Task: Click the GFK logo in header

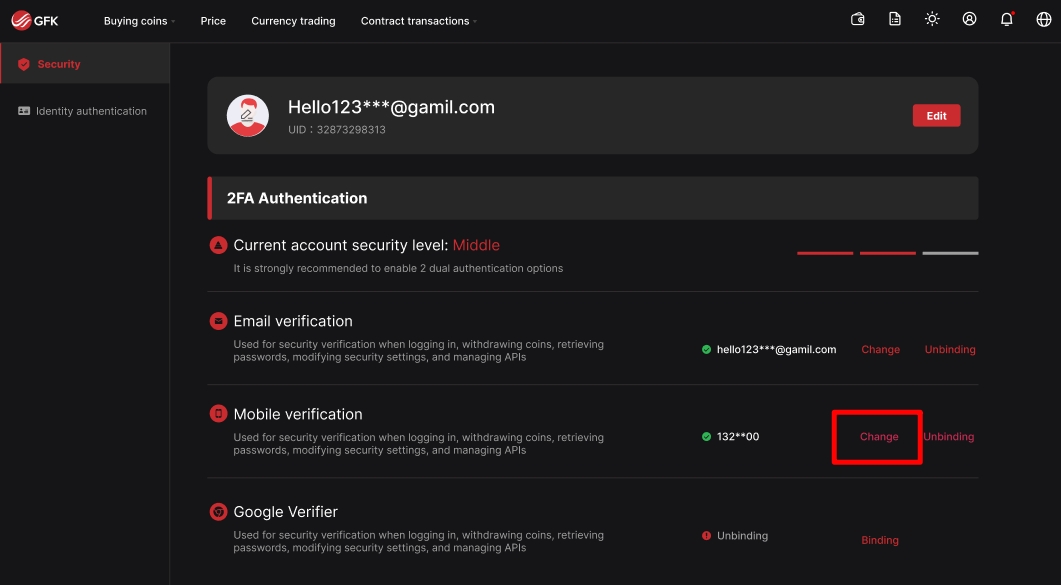Action: [x=35, y=20]
